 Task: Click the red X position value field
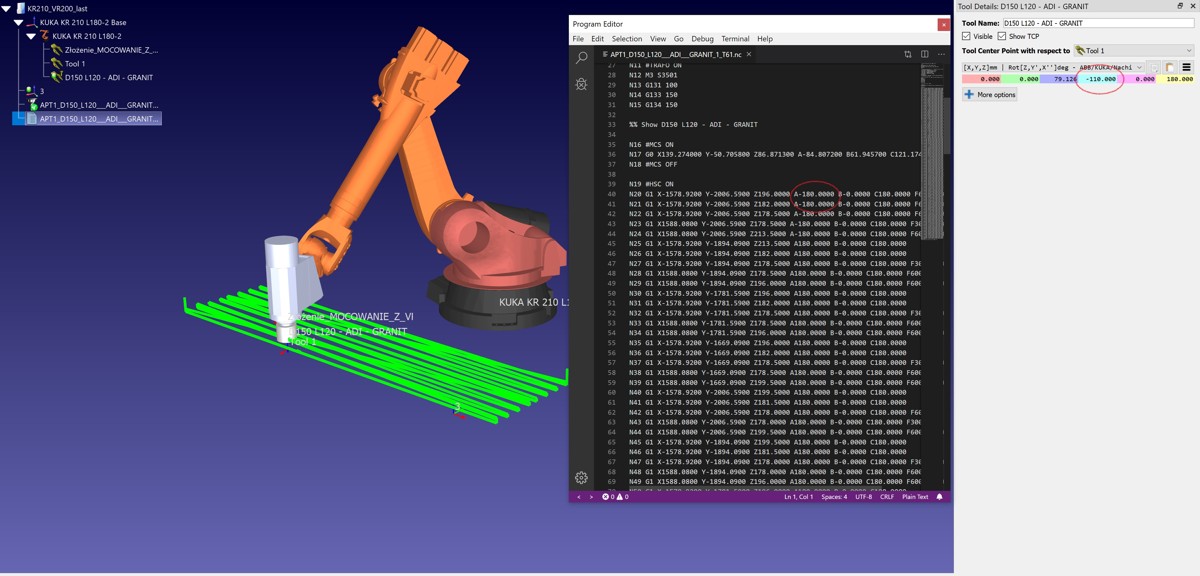[x=981, y=79]
